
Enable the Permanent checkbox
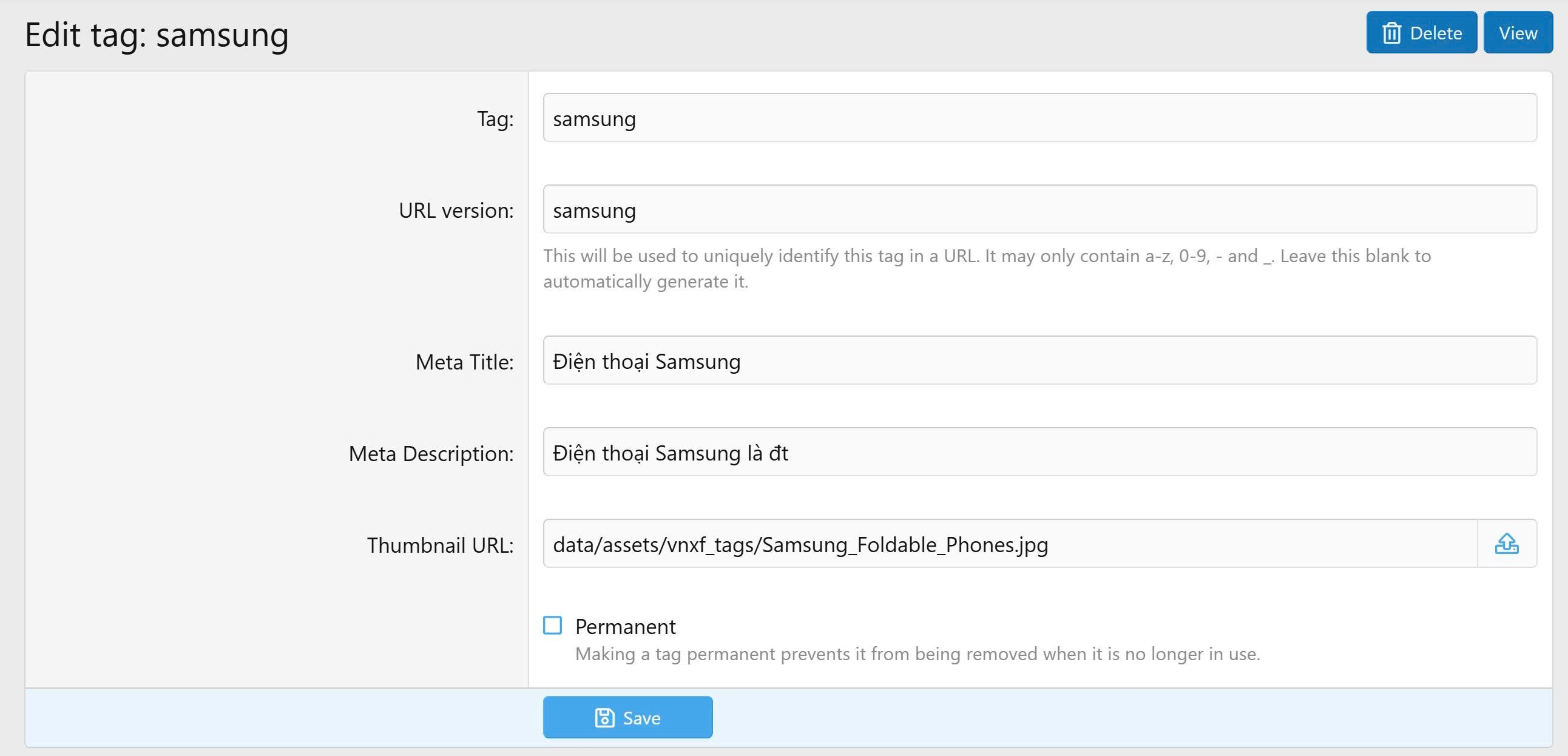click(553, 625)
